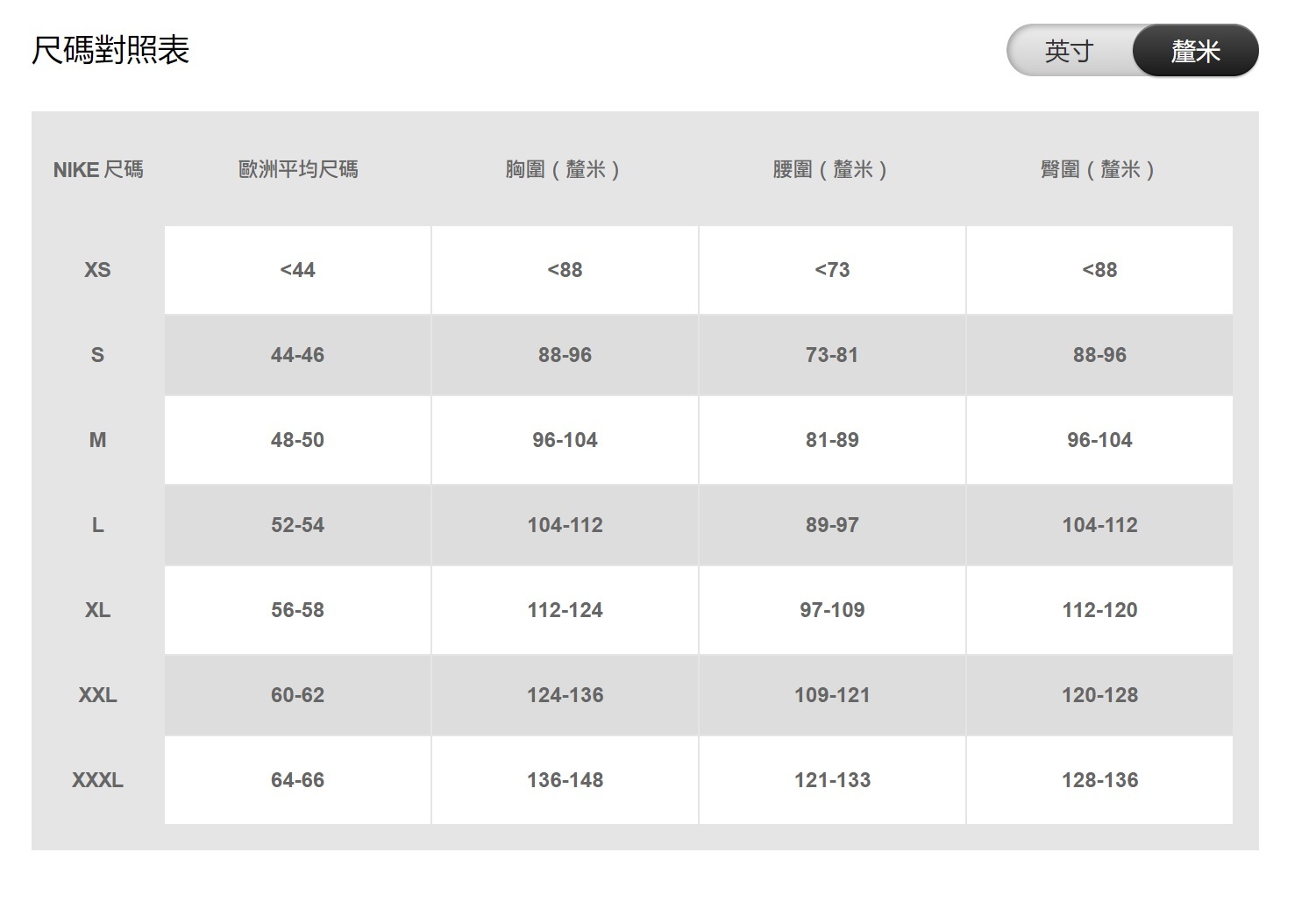The height and width of the screenshot is (909, 1316).
Task: Click the 120-128 hip cell
Action: click(1100, 695)
